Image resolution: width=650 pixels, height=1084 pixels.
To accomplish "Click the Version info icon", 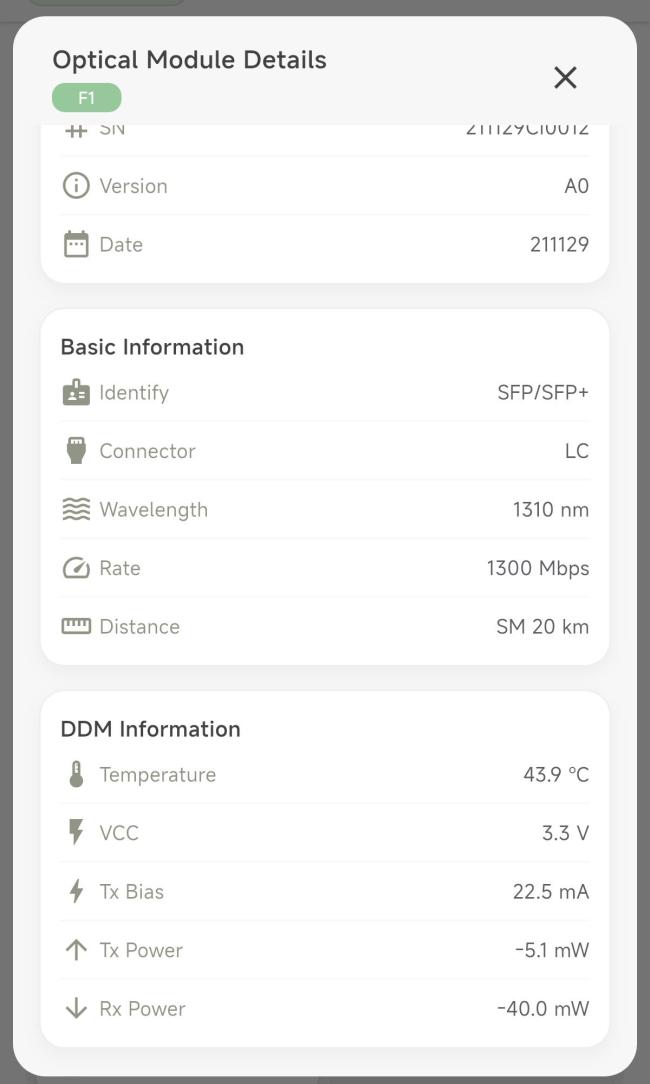I will point(76,186).
